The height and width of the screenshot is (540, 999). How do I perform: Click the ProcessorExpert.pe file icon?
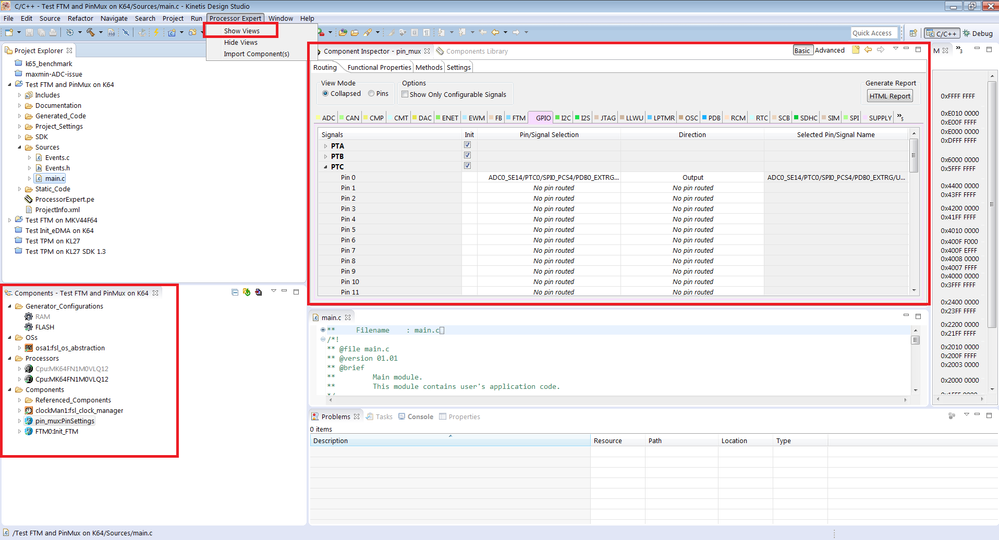(29, 199)
